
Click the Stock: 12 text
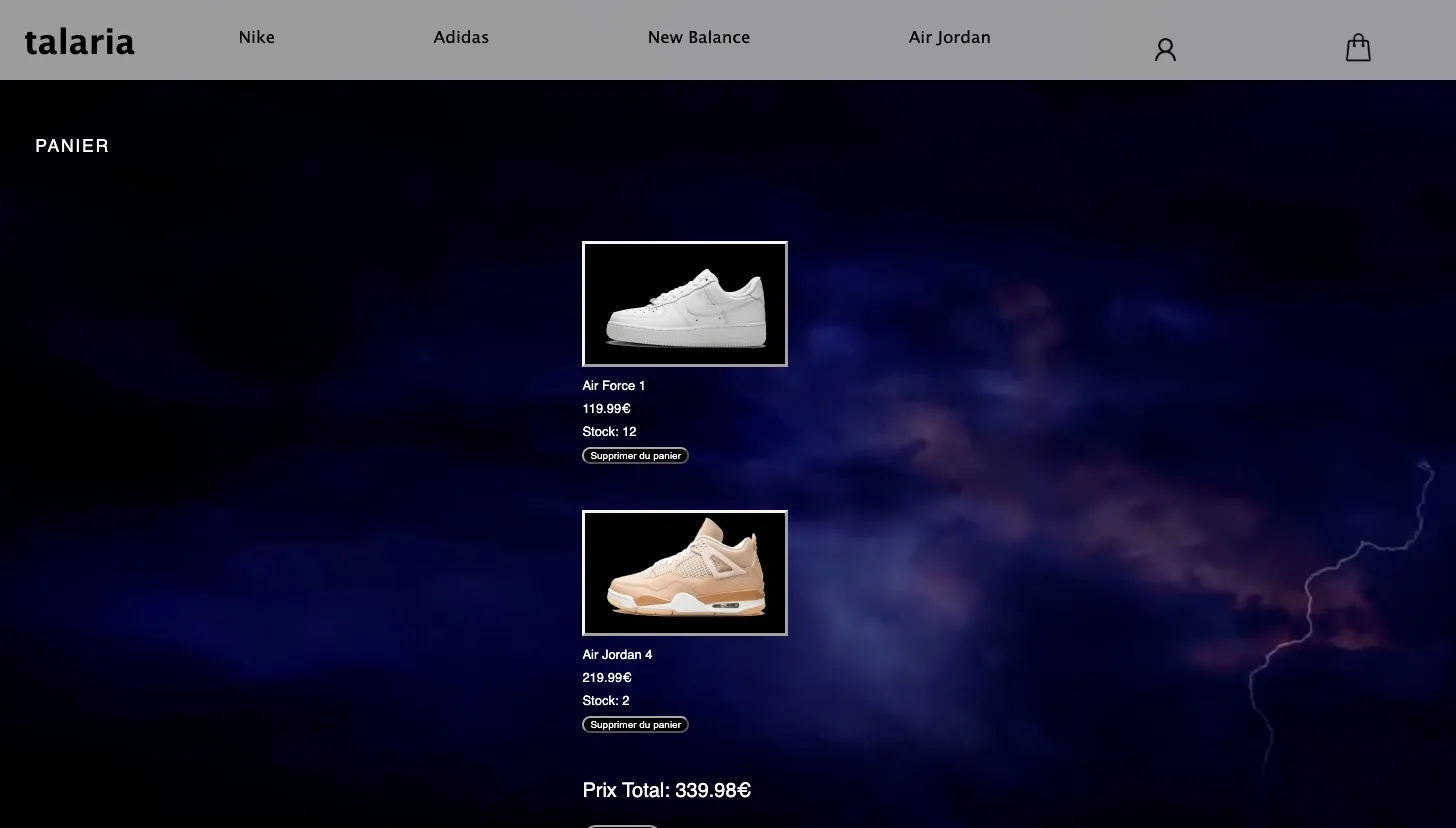click(609, 432)
